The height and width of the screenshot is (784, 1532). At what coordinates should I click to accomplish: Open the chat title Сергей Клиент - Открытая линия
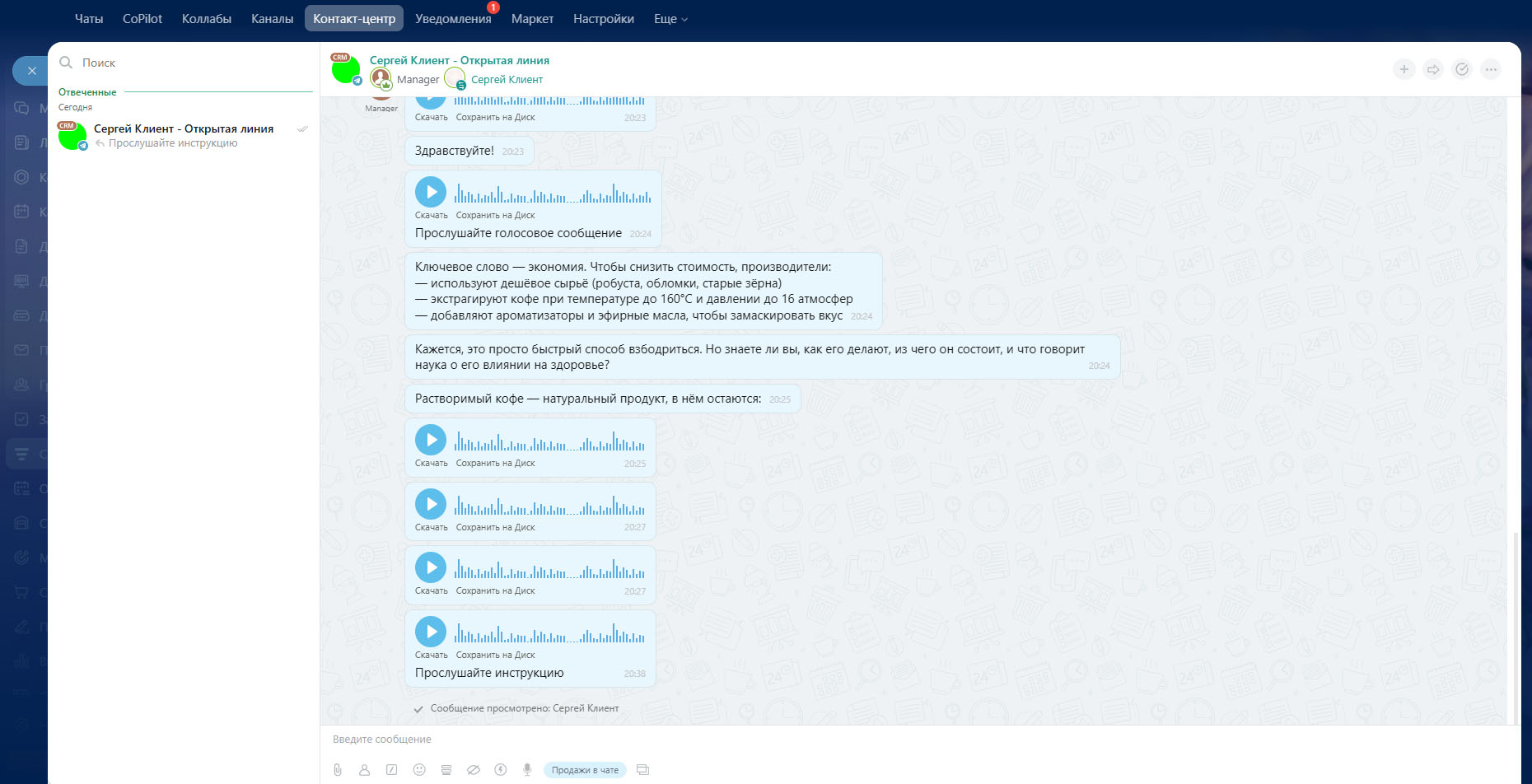pyautogui.click(x=460, y=60)
